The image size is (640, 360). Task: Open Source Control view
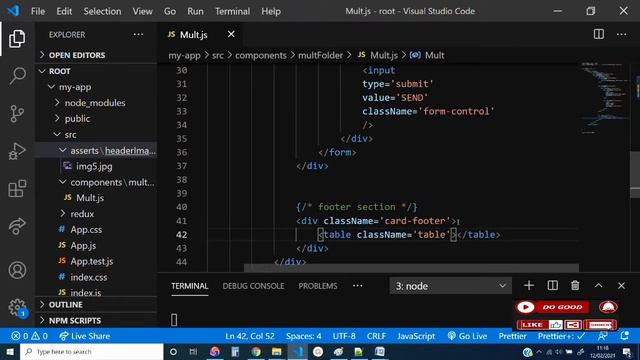point(17,113)
